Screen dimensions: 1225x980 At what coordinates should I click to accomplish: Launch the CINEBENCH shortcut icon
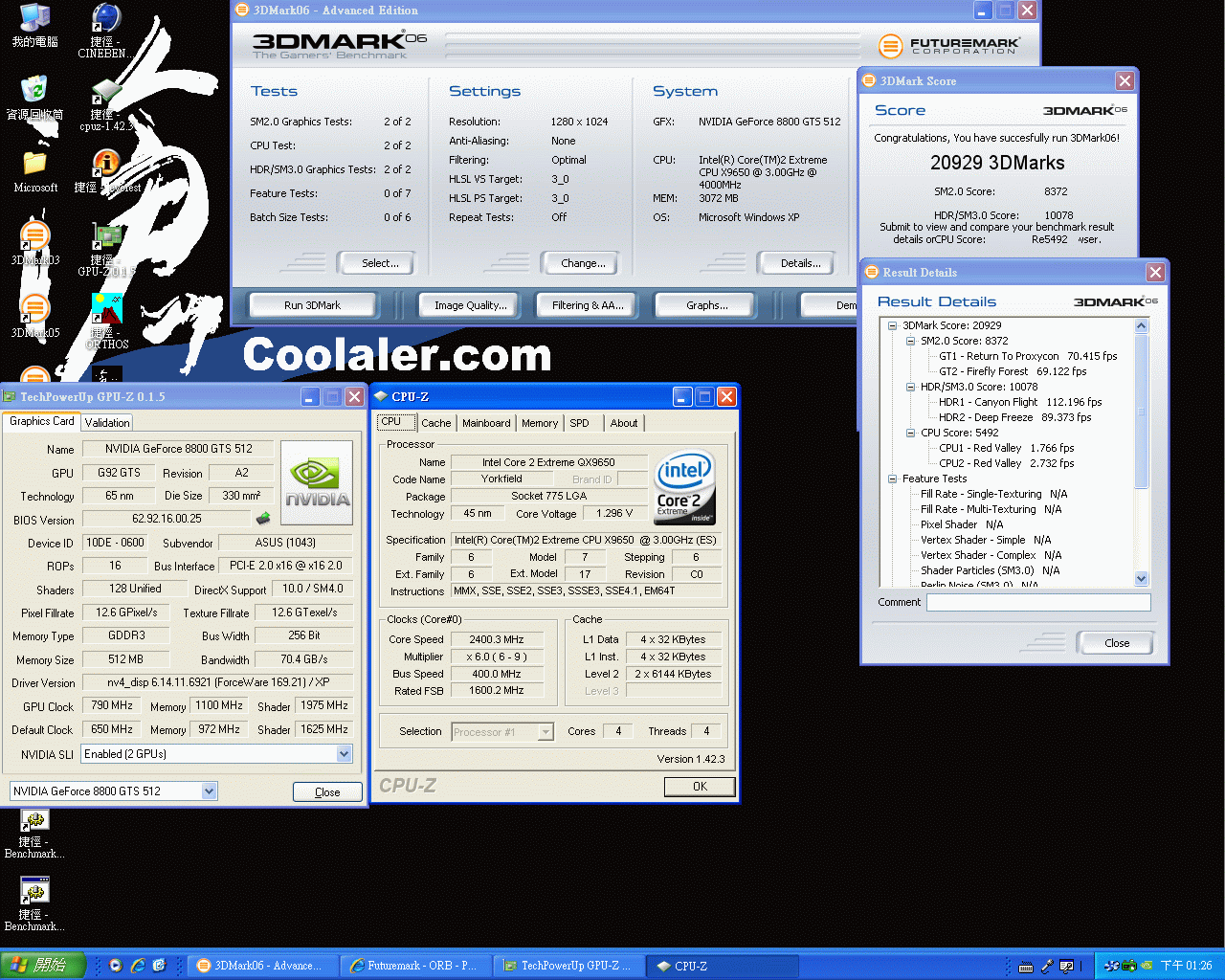tap(106, 19)
